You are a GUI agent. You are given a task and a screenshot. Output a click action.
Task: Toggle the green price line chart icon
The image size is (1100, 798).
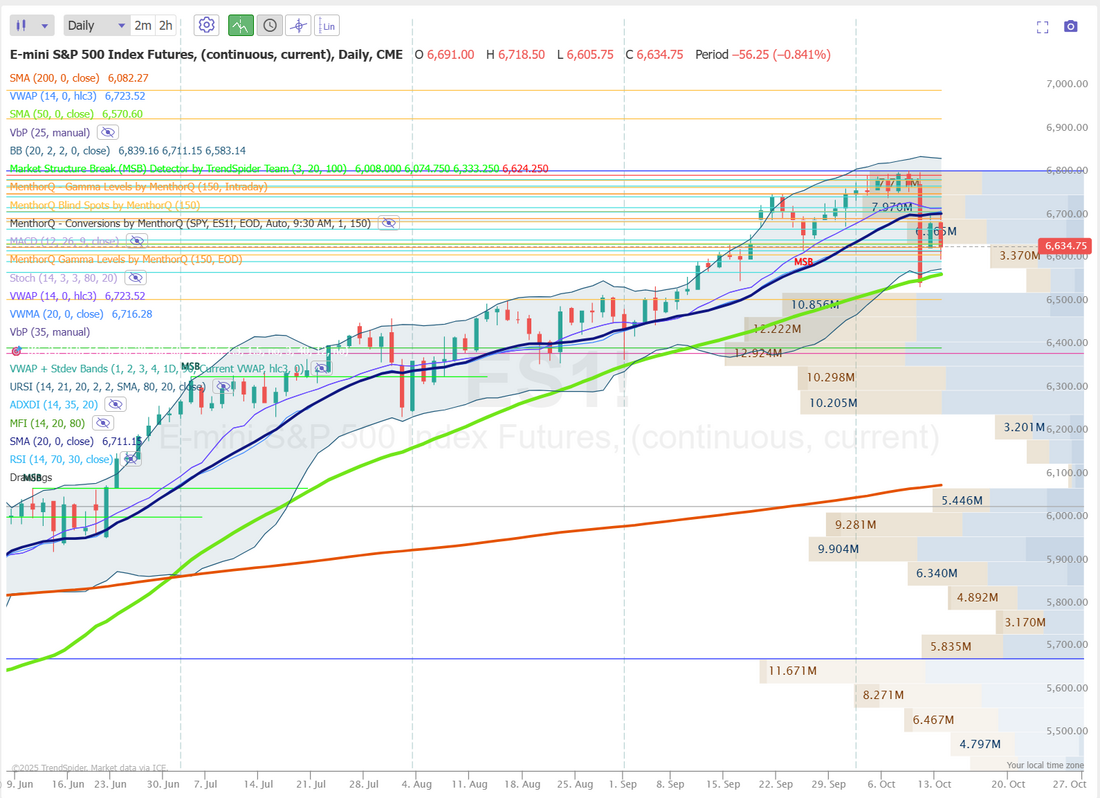click(x=240, y=25)
